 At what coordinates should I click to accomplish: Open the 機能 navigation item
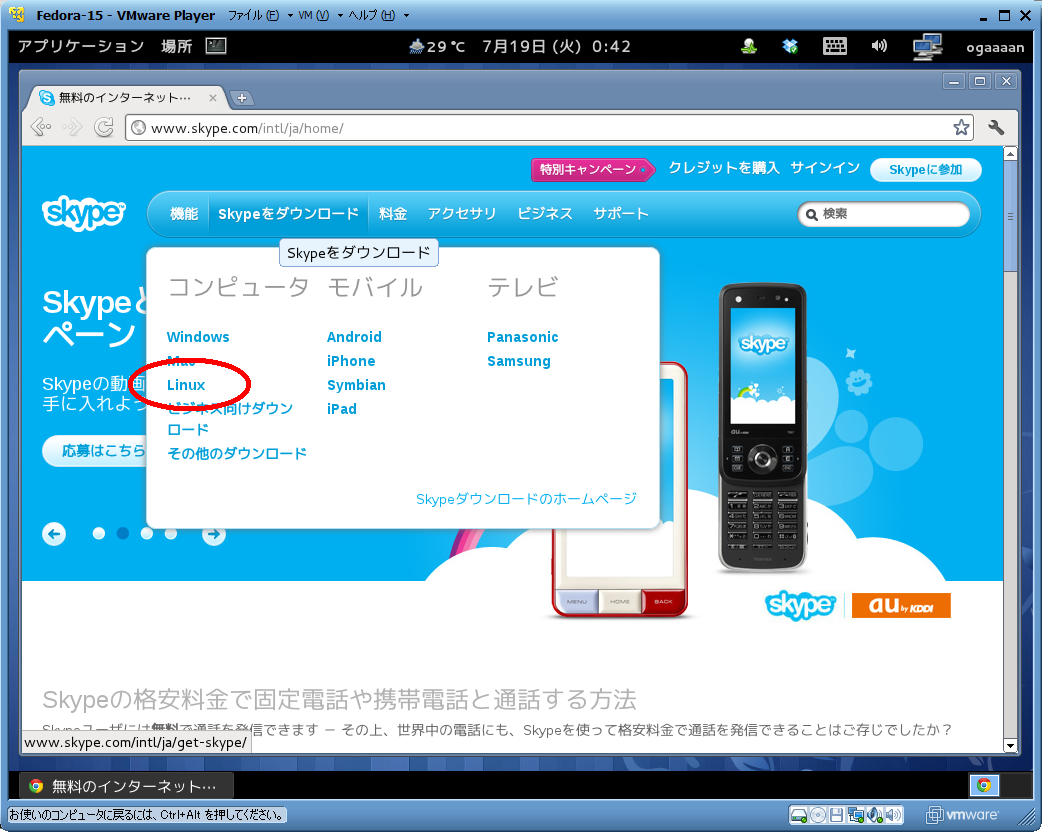[x=184, y=214]
